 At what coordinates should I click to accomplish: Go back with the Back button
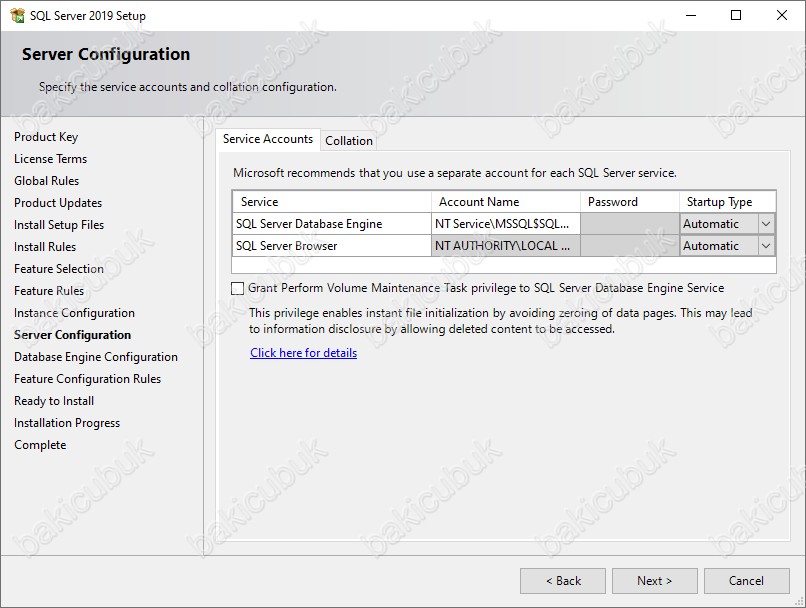click(563, 581)
